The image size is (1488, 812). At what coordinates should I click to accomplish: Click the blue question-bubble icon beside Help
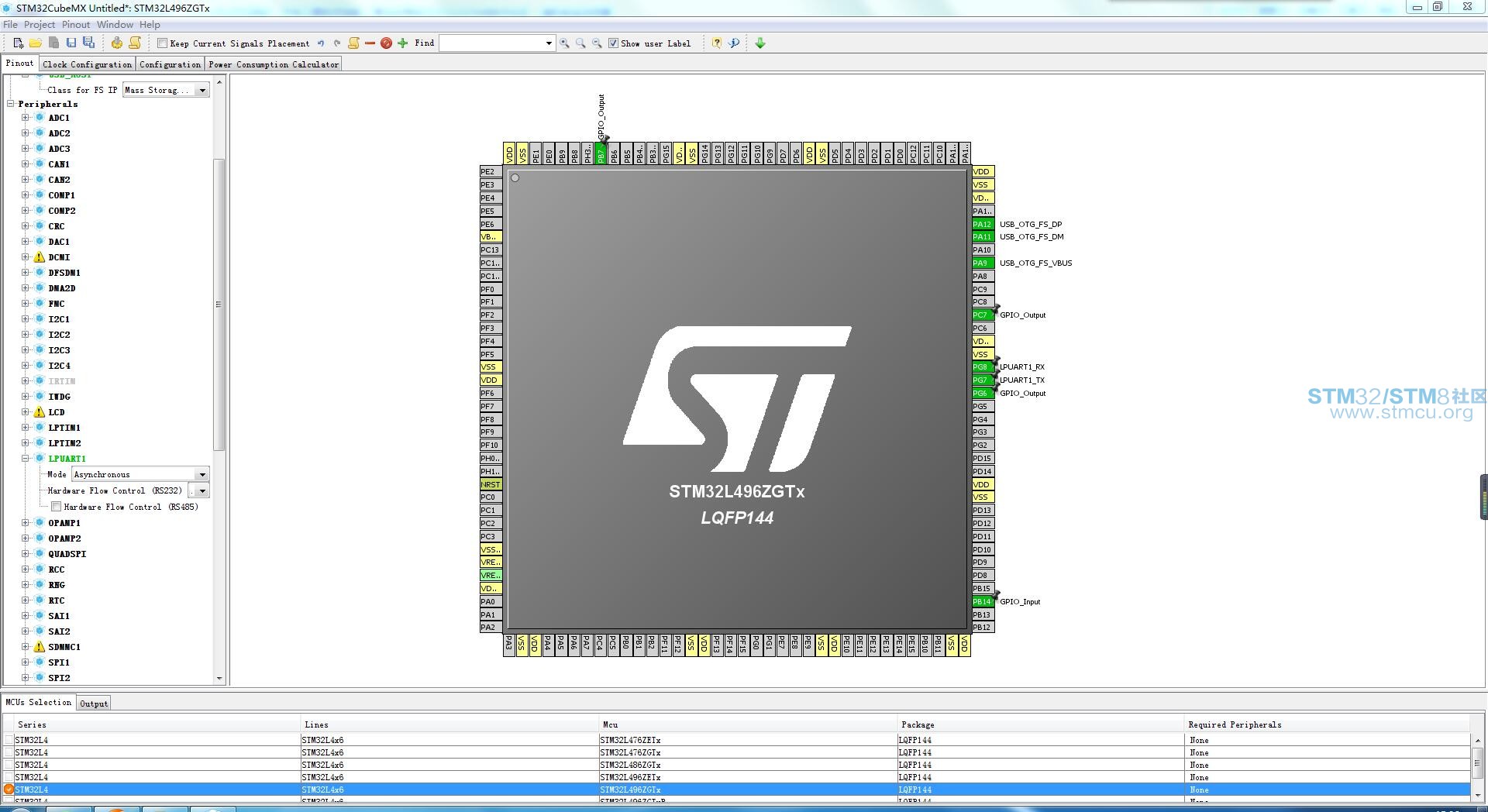point(734,43)
